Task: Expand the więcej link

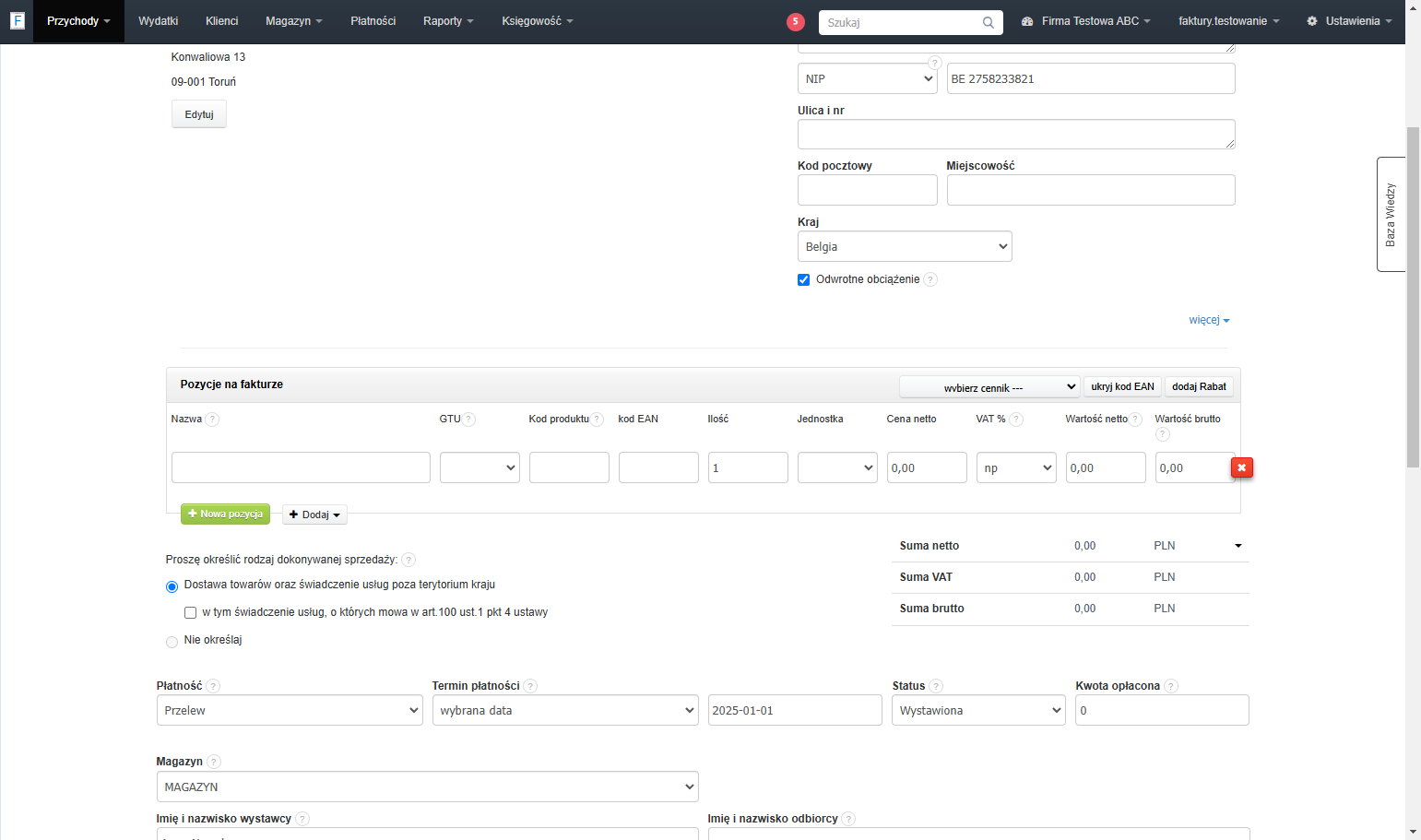Action: 1209,320
